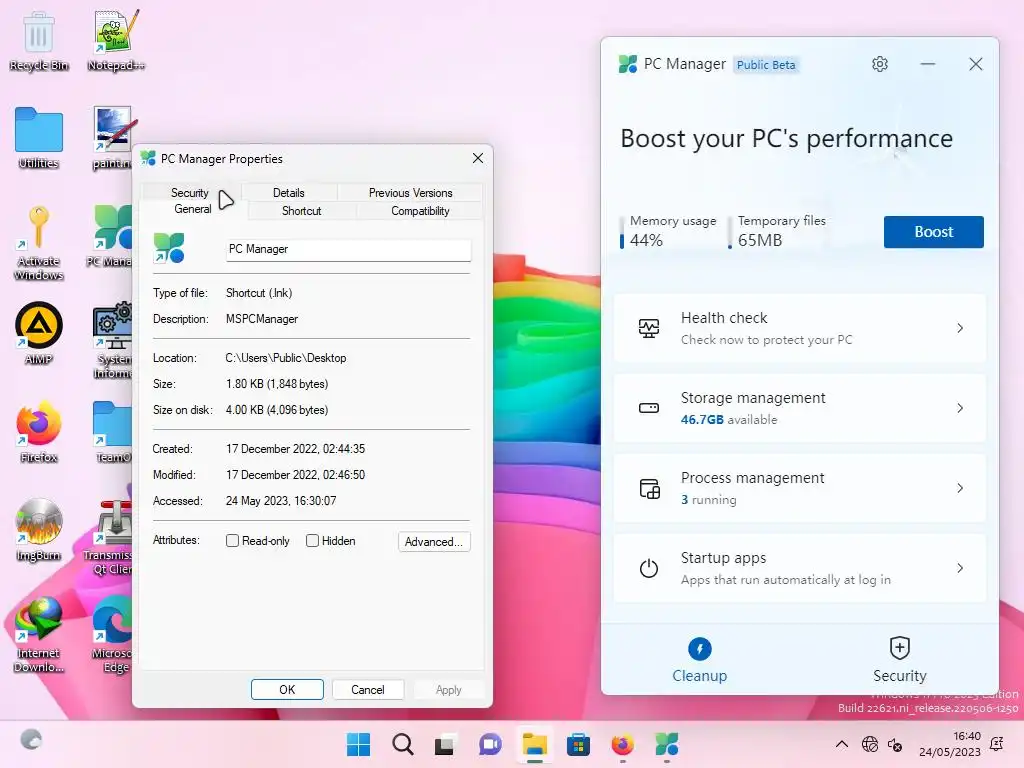Select the General properties tab
The image size is (1024, 768).
(x=192, y=209)
